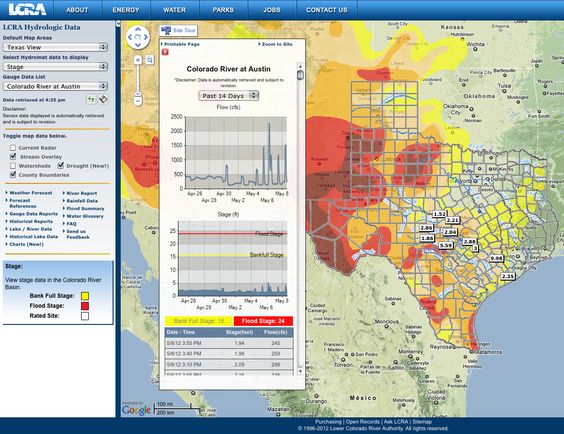Open the Send us Feedback link
The width and height of the screenshot is (564, 434).
[x=78, y=234]
